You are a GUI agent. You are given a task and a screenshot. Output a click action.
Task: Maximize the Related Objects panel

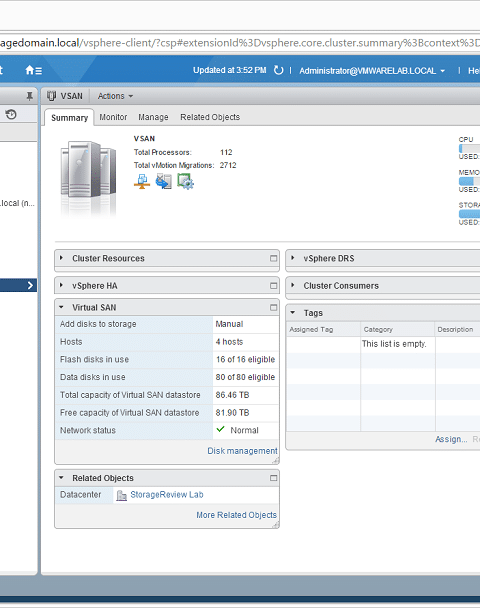pyautogui.click(x=273, y=478)
